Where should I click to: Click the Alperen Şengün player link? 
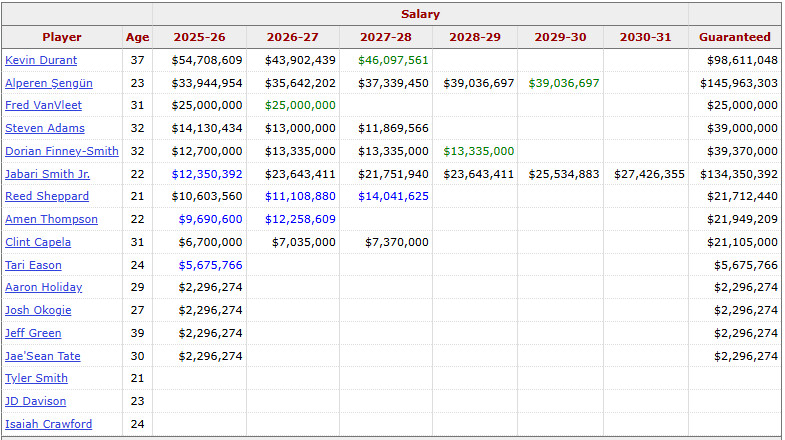coord(49,83)
